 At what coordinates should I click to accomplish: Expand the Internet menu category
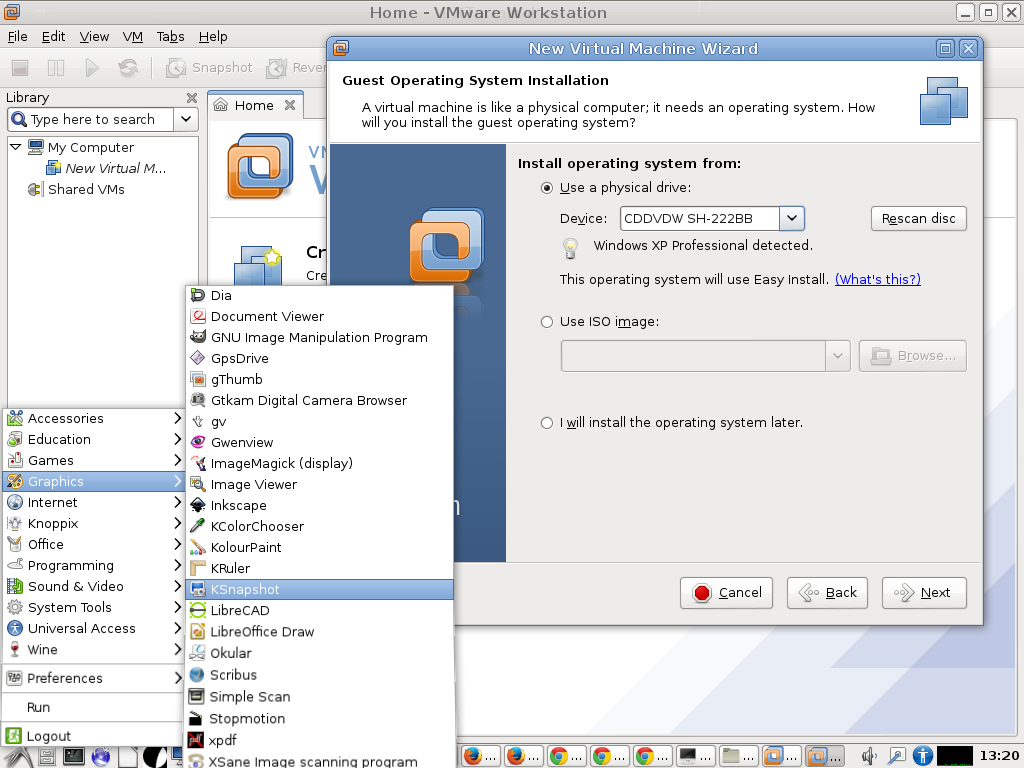93,502
